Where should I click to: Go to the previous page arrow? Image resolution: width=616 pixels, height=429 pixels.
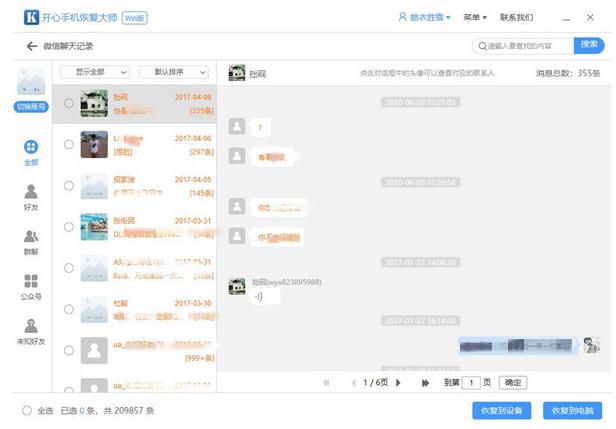click(354, 383)
